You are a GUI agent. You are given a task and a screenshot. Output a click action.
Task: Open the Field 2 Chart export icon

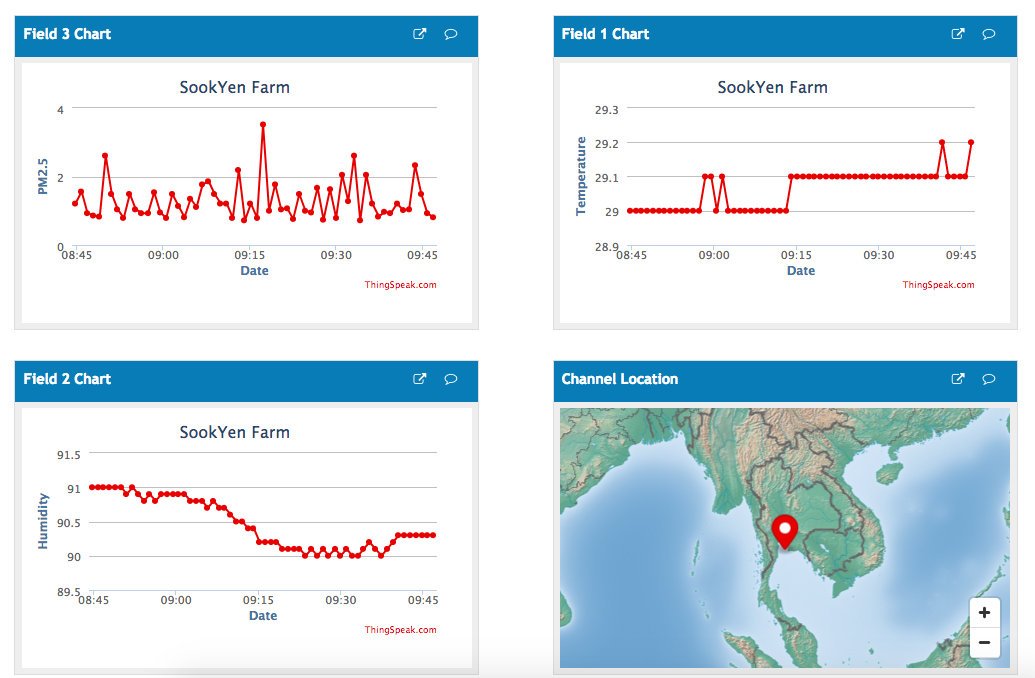coord(419,378)
